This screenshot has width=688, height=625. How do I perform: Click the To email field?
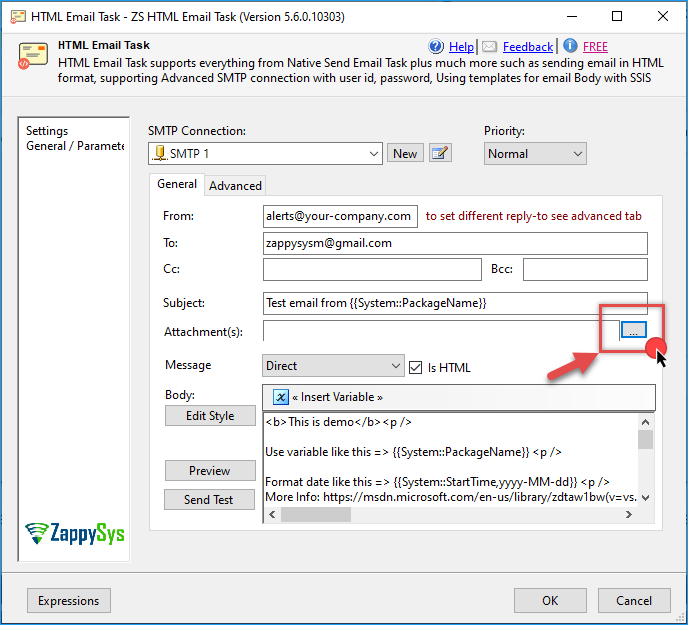455,243
